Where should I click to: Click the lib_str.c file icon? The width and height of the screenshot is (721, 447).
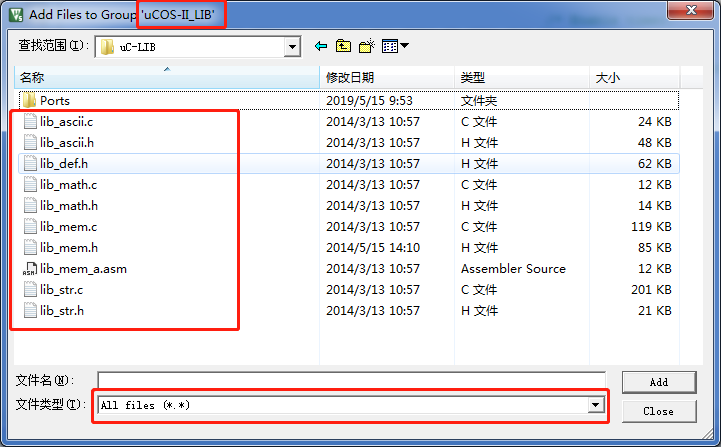(30, 289)
